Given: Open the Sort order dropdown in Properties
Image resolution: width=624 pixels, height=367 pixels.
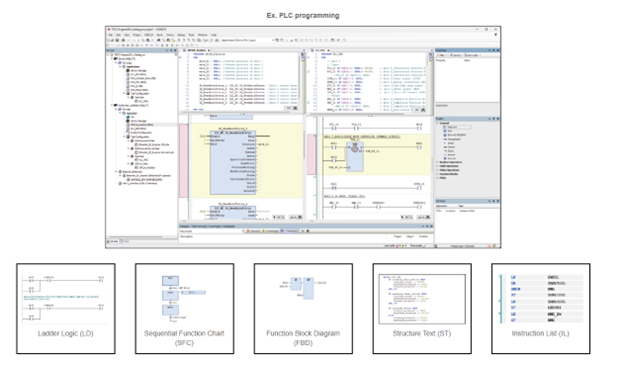Looking at the screenshot, I should [x=473, y=55].
